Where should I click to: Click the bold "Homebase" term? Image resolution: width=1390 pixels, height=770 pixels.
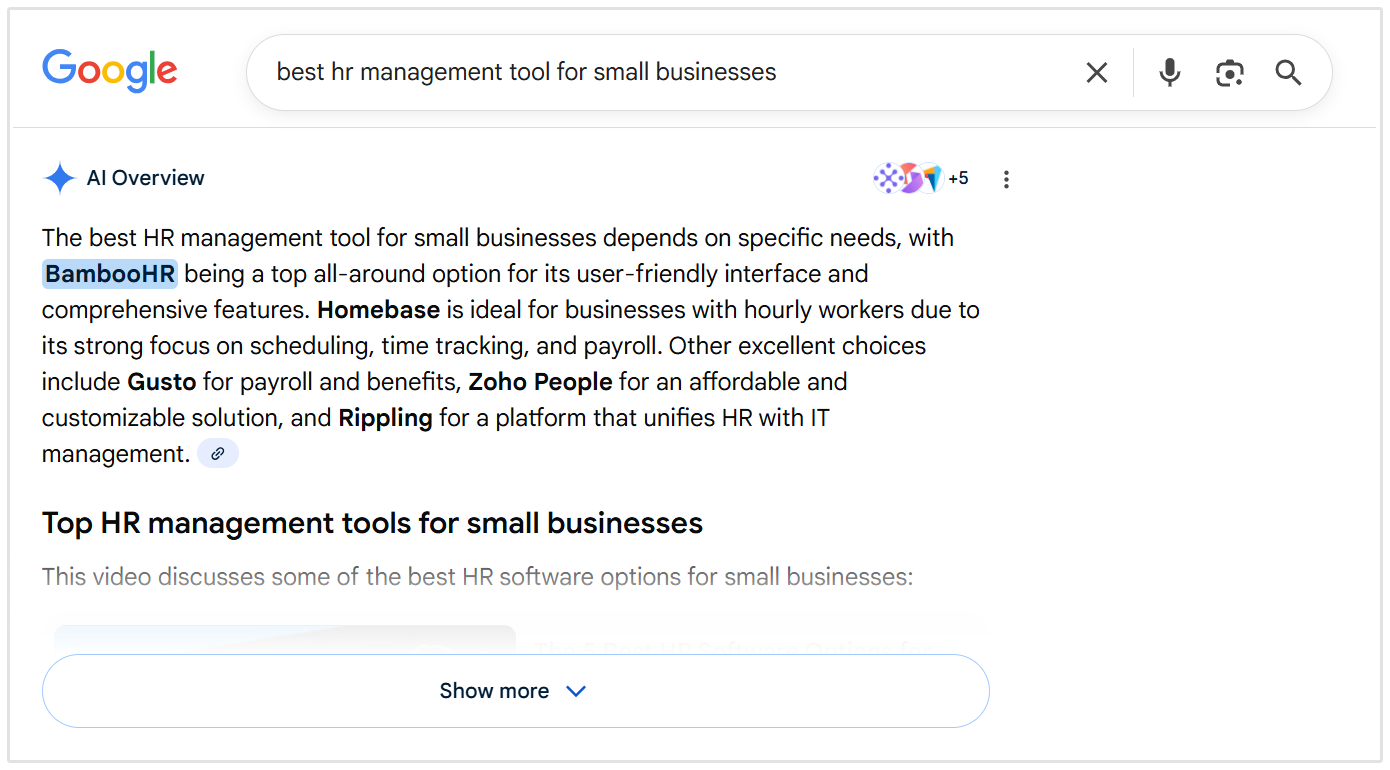(x=378, y=310)
